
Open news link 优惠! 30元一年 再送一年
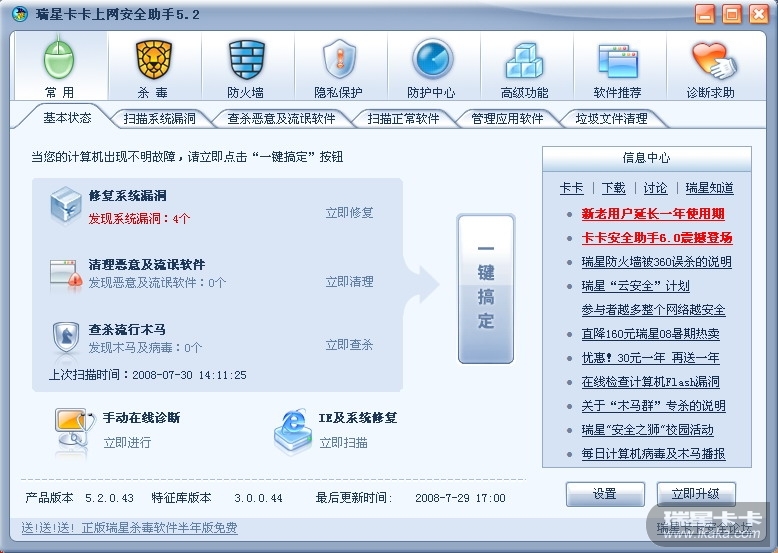point(650,358)
